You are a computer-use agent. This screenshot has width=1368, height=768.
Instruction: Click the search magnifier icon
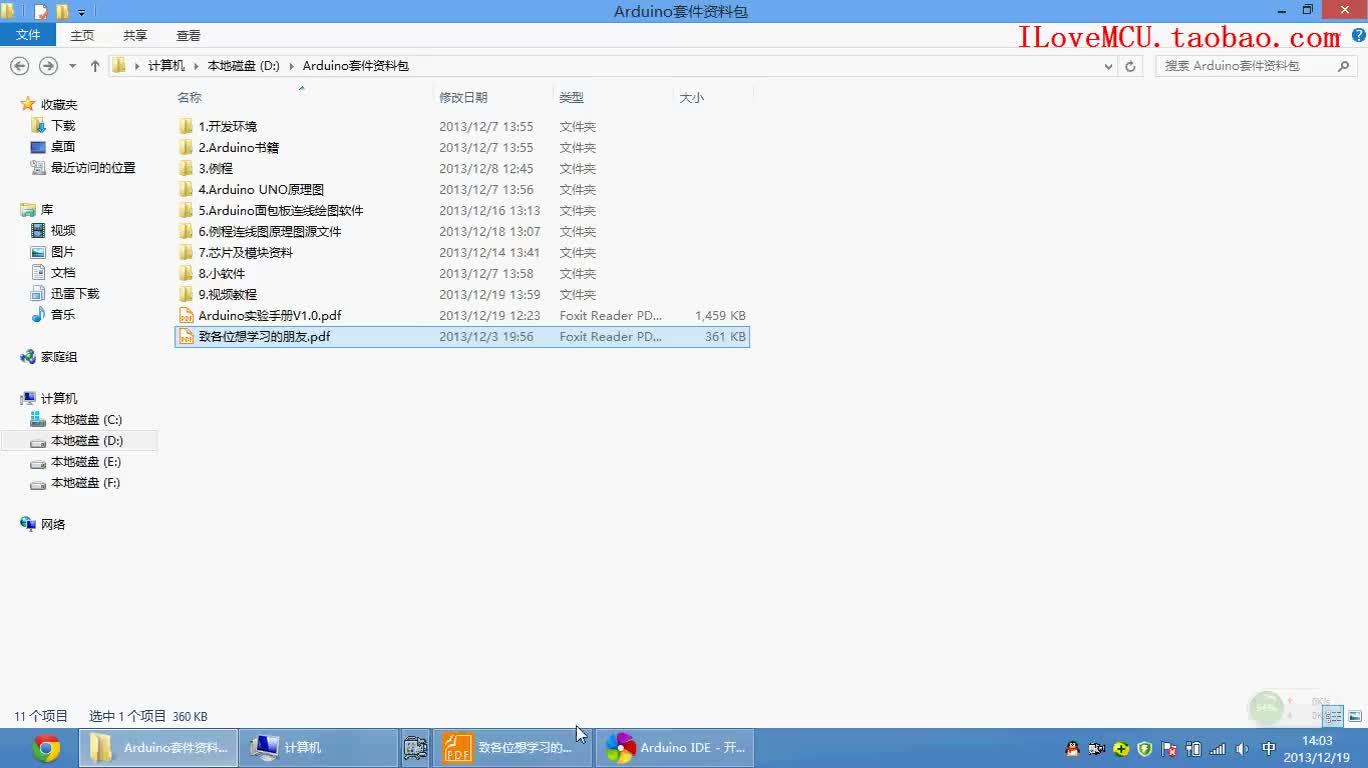coord(1344,66)
